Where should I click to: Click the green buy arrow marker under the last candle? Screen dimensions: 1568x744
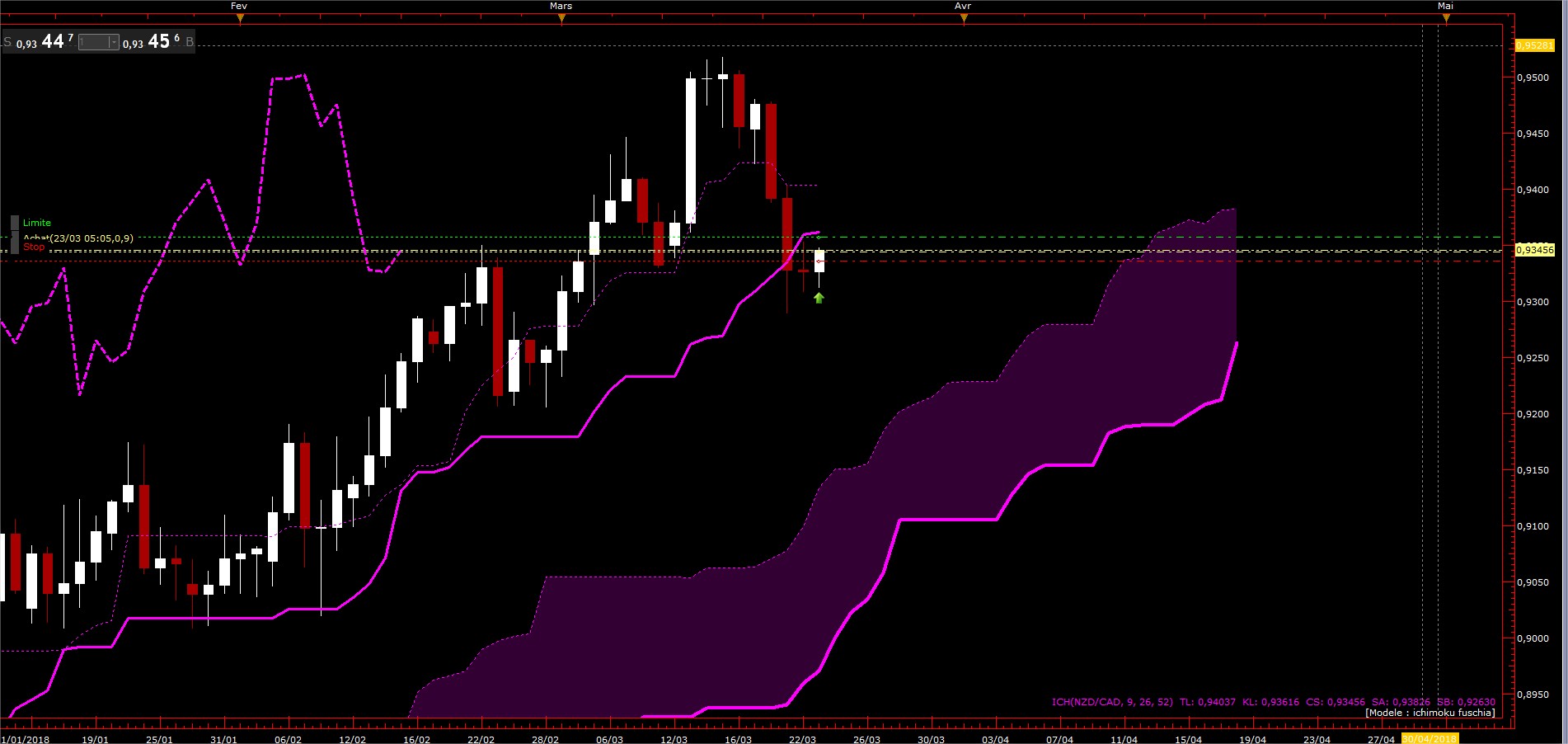[x=819, y=298]
